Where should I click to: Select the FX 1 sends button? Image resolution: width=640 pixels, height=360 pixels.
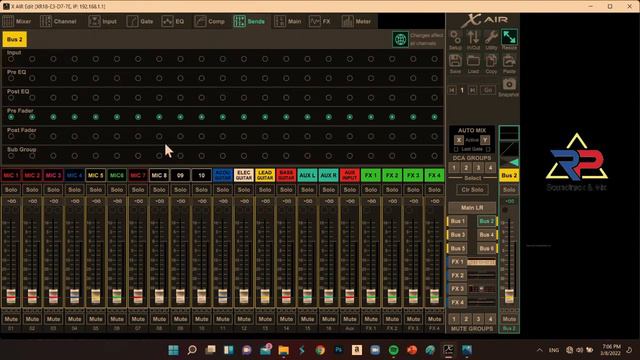[x=457, y=262]
